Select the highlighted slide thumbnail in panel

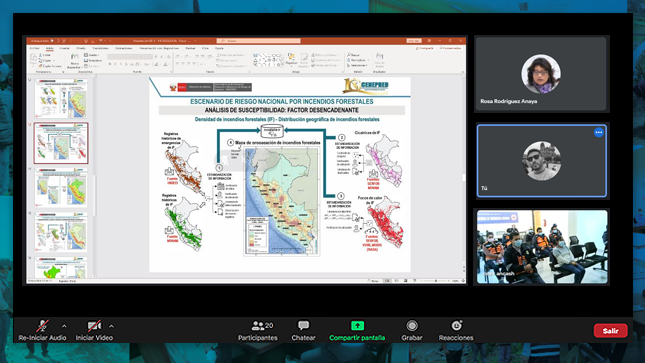(61, 143)
